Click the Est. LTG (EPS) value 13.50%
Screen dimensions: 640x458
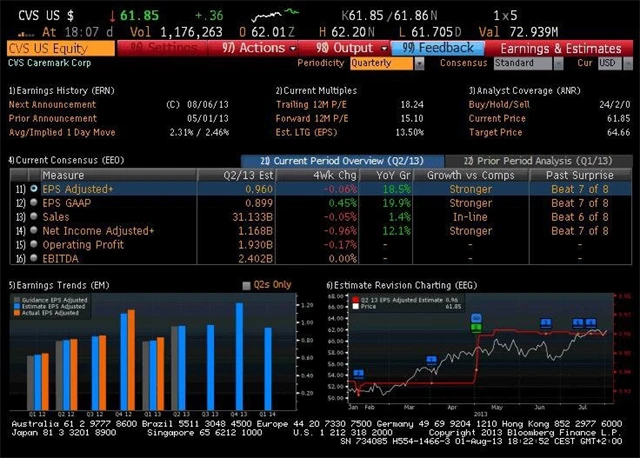click(x=409, y=132)
